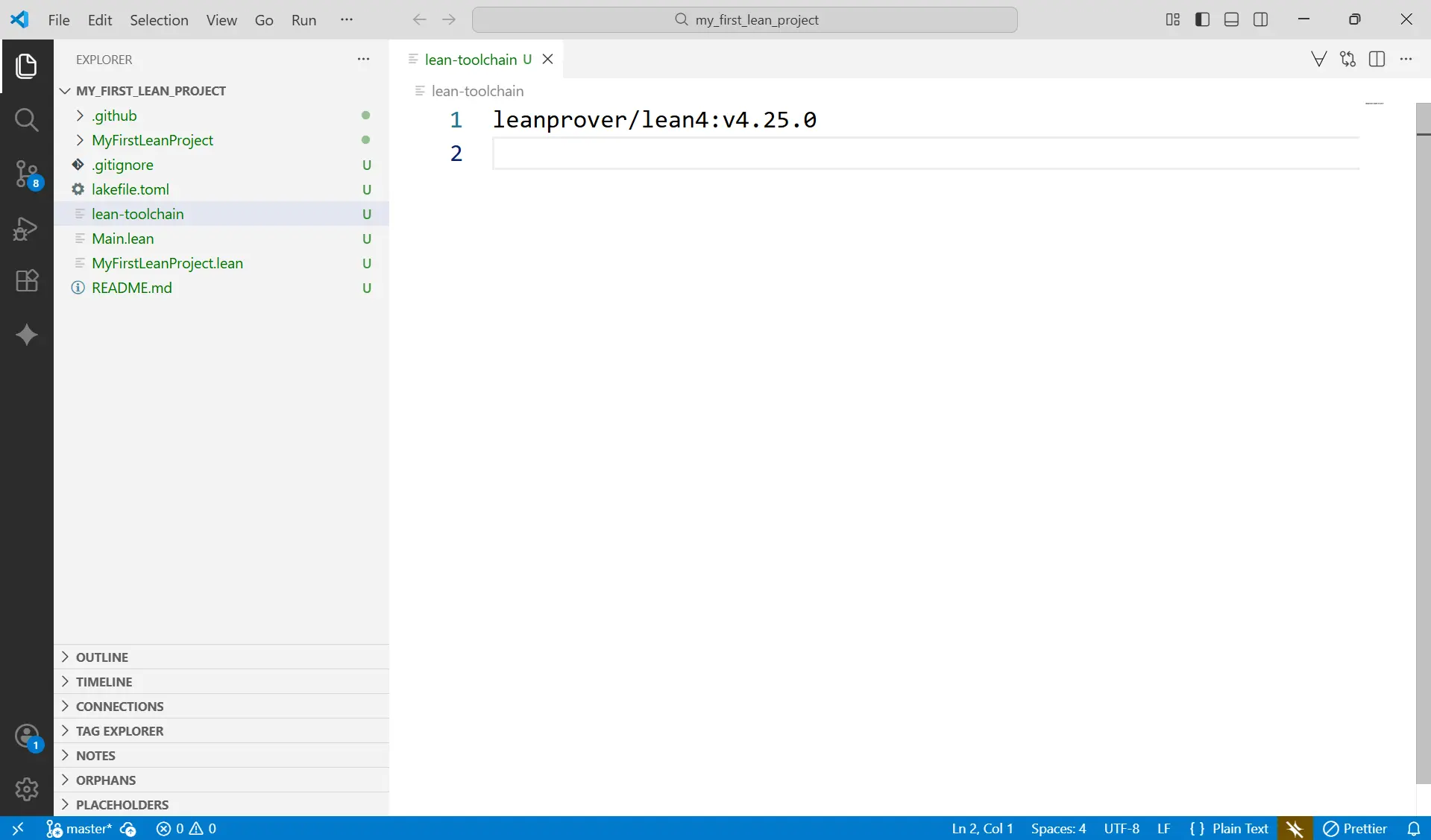The image size is (1431, 840).
Task: Open Source Control view with 8 changes
Action: tap(26, 174)
